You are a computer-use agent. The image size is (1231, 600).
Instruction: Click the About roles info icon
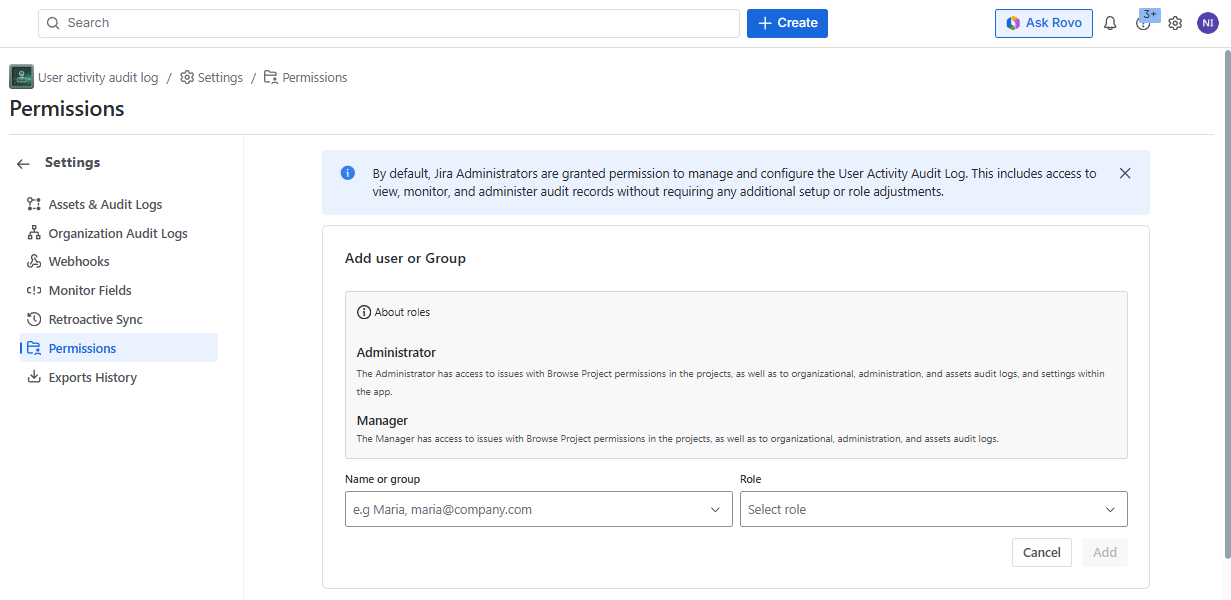click(x=364, y=312)
